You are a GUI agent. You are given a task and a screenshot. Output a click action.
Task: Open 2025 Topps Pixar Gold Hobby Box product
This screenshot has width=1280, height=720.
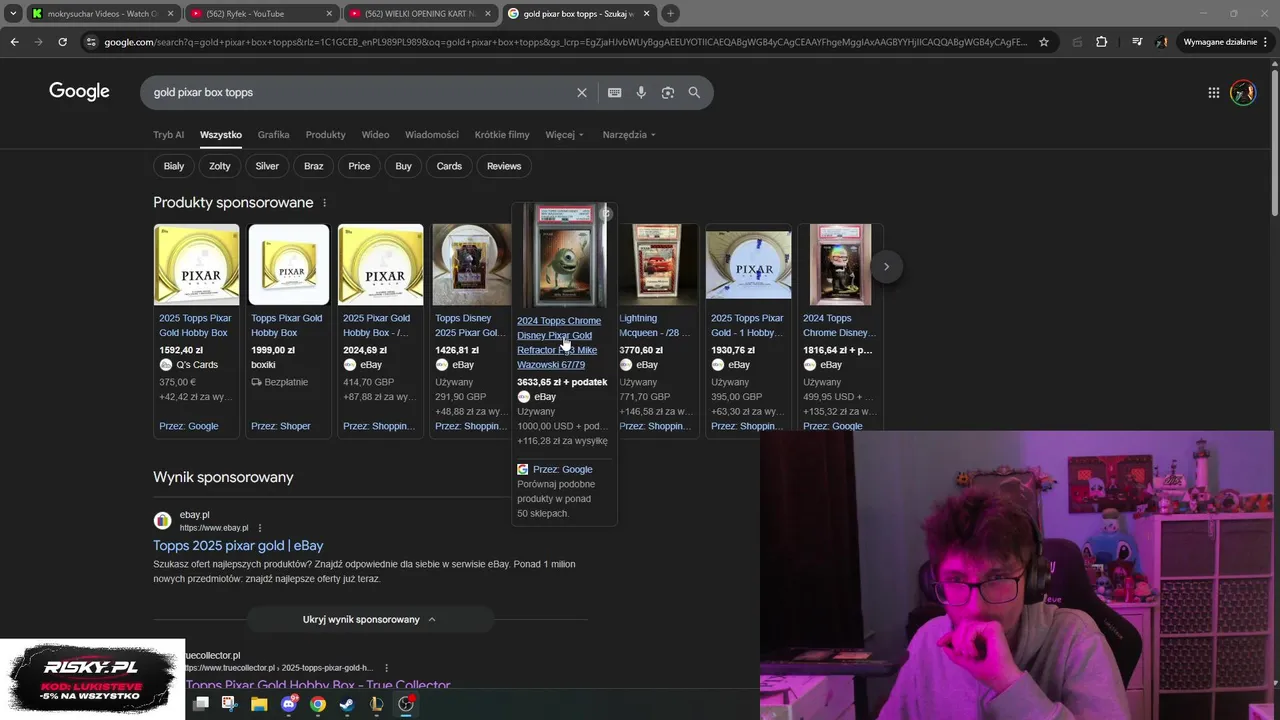click(196, 325)
